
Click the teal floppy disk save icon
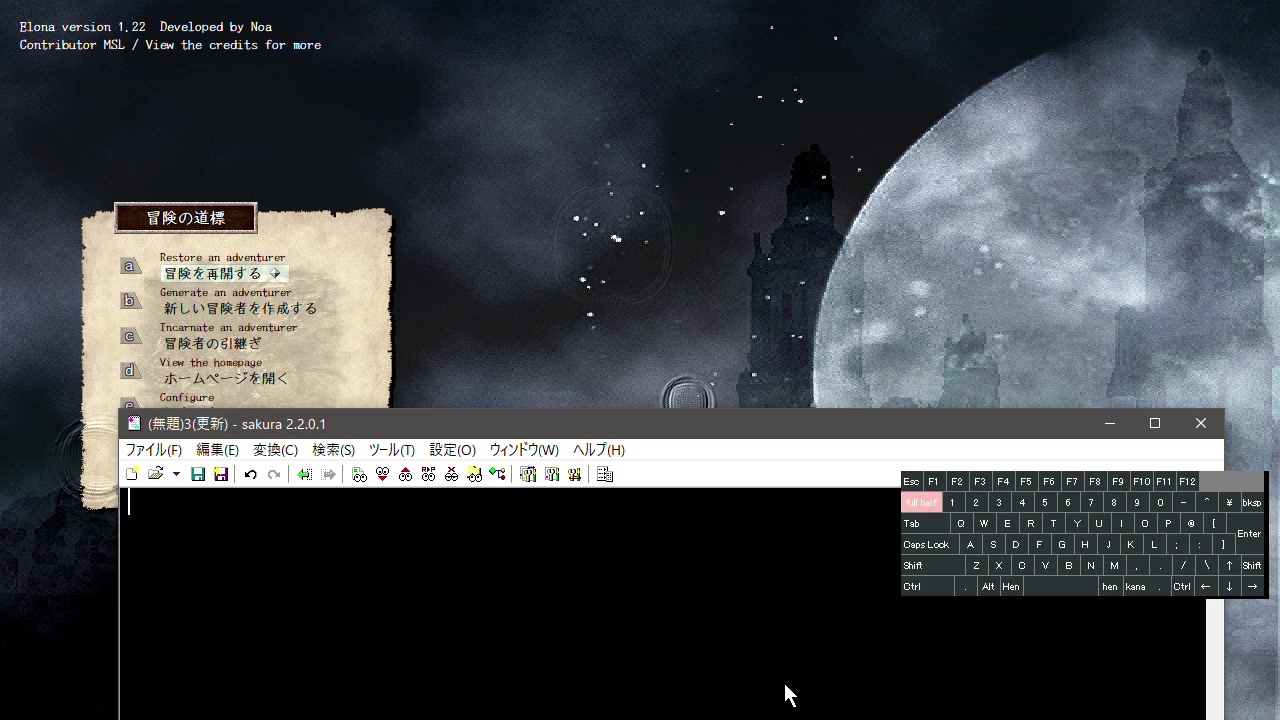coord(198,475)
